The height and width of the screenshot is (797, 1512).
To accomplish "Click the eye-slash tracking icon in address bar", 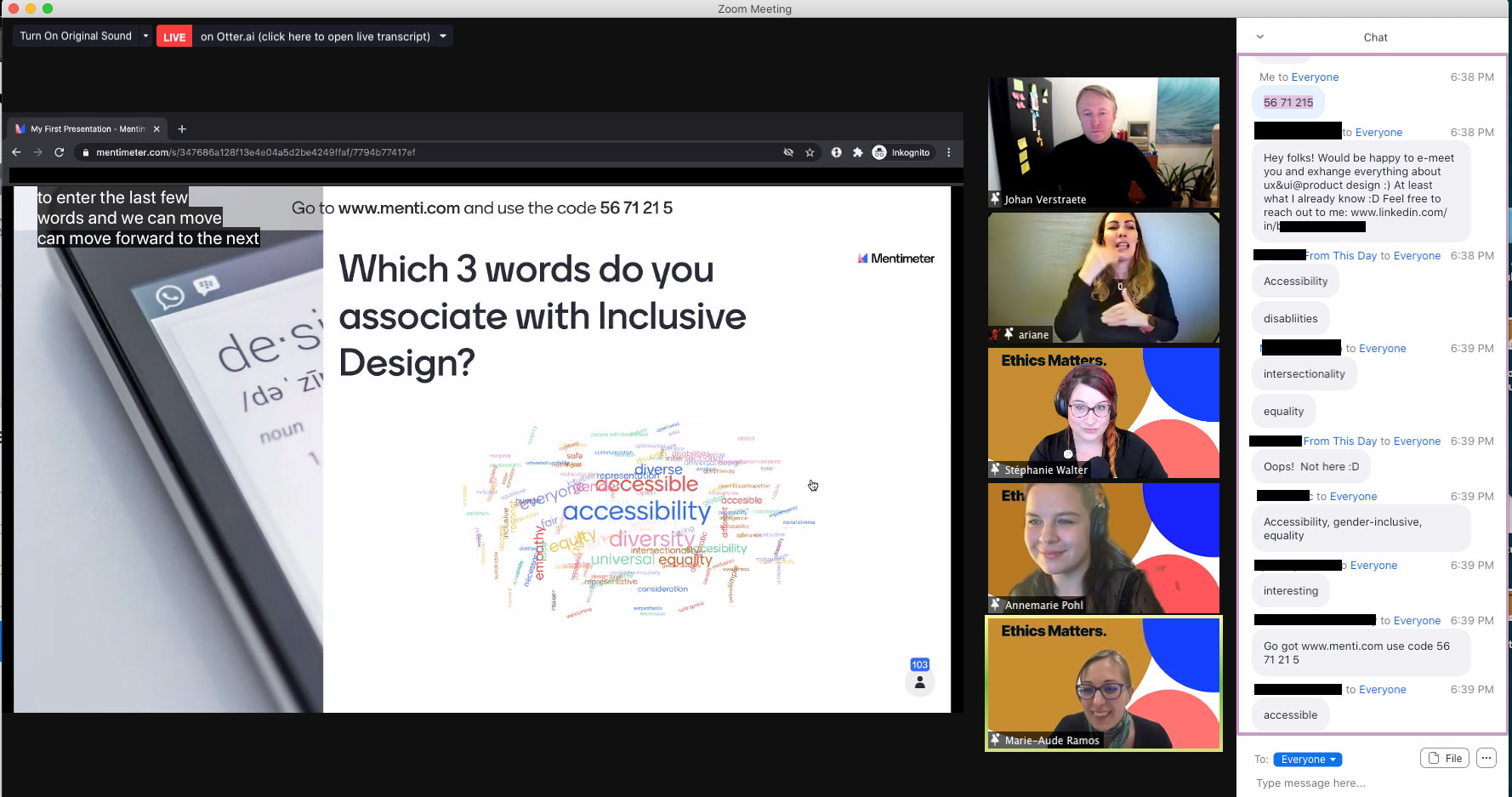I will 788,152.
